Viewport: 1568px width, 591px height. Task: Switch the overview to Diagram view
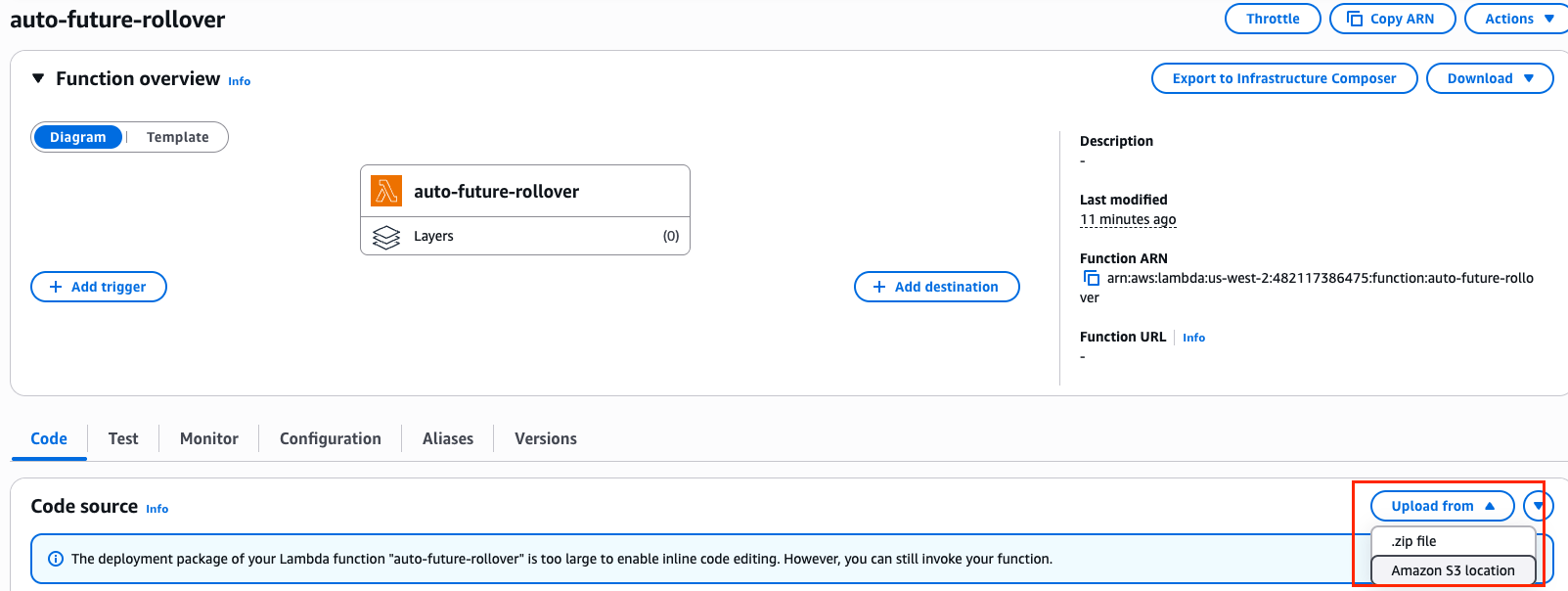(78, 137)
